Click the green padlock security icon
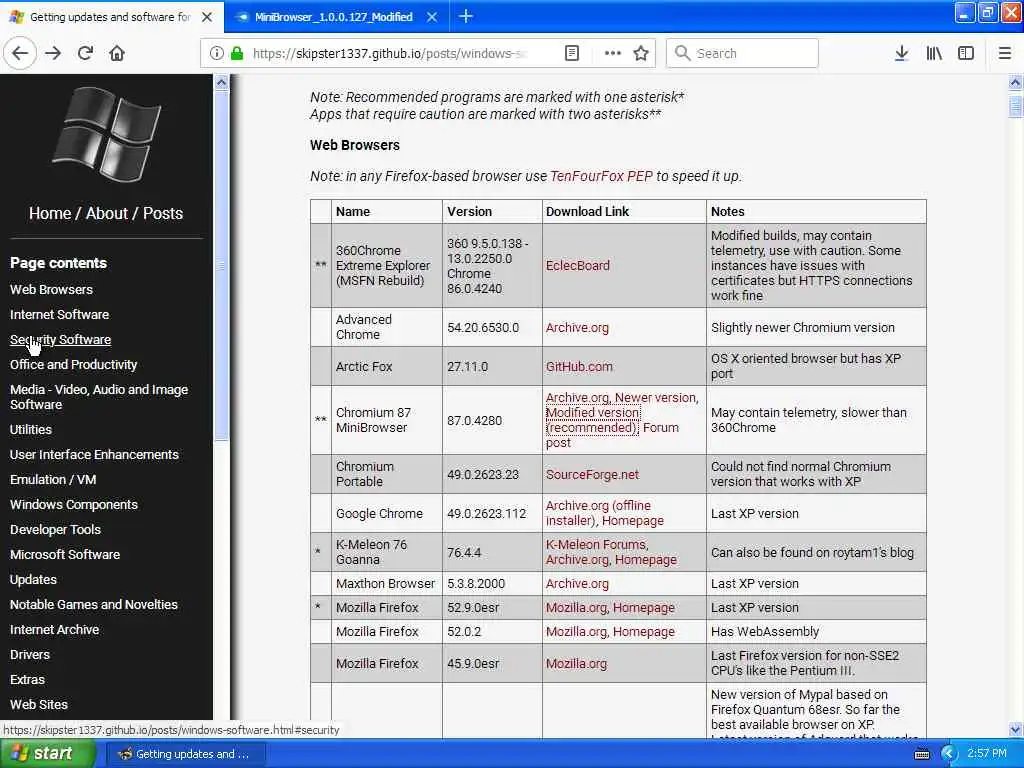1024x768 pixels. (237, 53)
